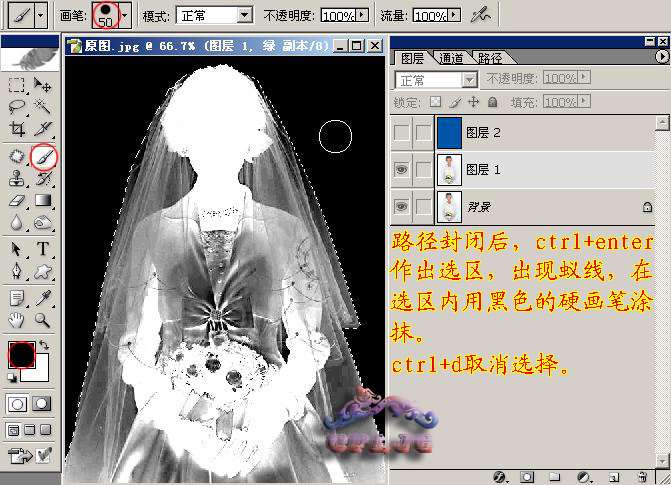Choose the Magic Wand tool
Image resolution: width=671 pixels, height=485 pixels.
(43, 105)
